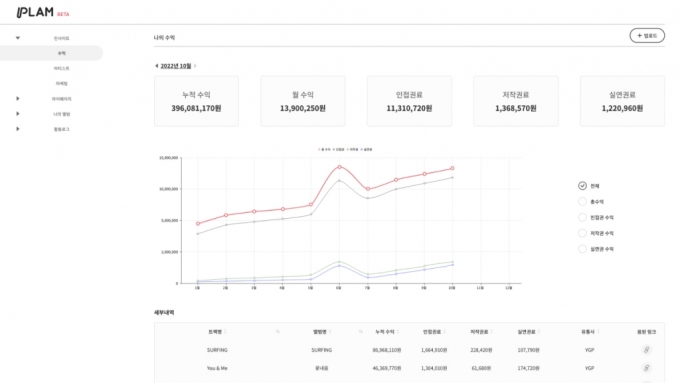
Task: Click 46,369,770원 cell in You & Me row
Action: click(x=386, y=368)
